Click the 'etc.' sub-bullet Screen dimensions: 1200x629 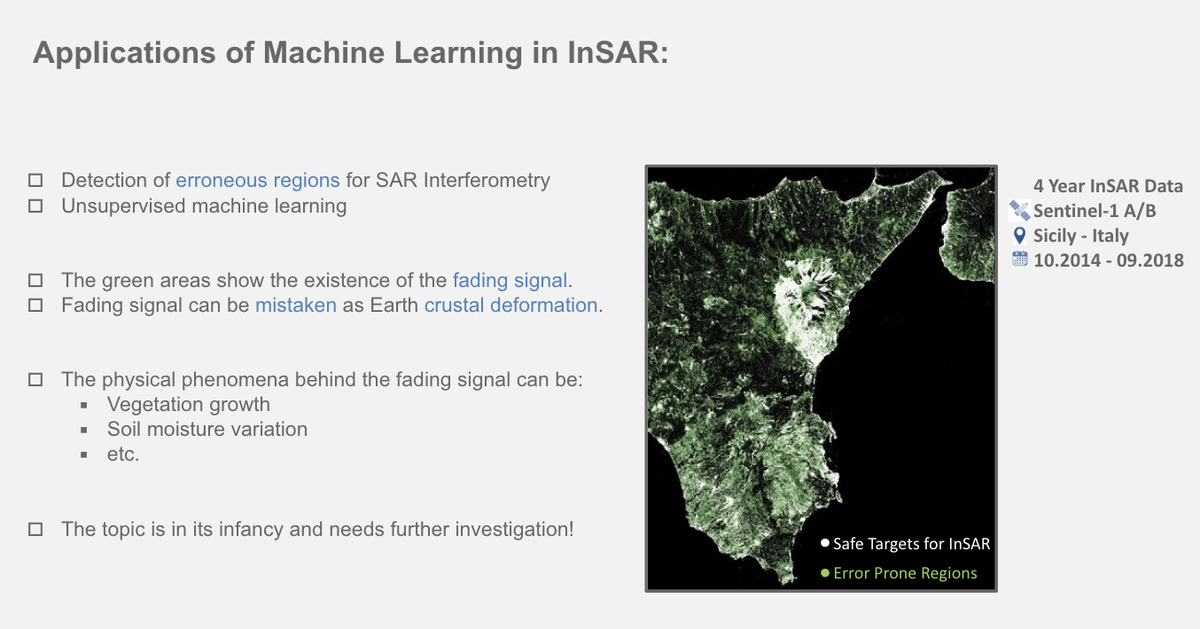tap(123, 455)
